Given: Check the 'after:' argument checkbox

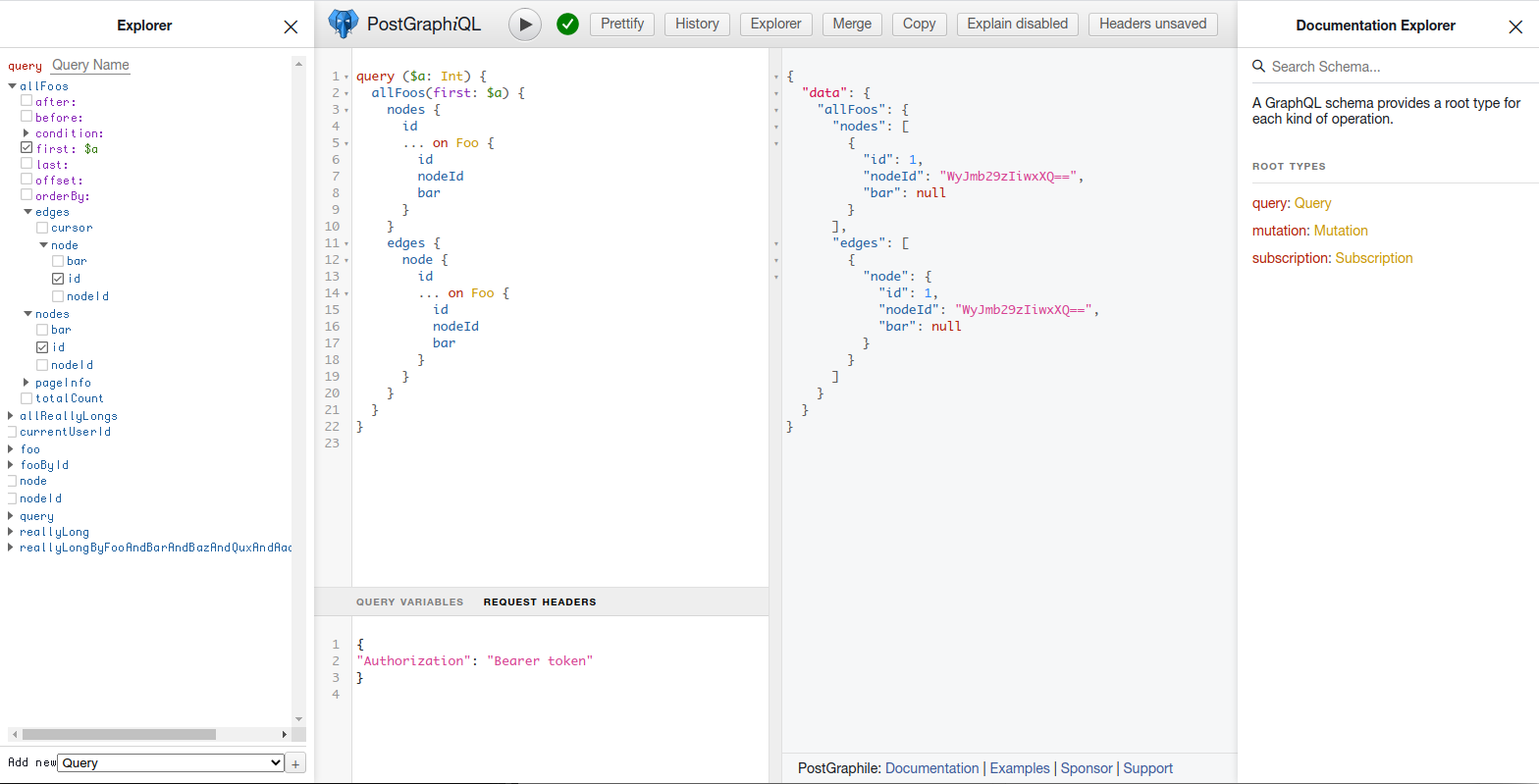Looking at the screenshot, I should (x=27, y=101).
